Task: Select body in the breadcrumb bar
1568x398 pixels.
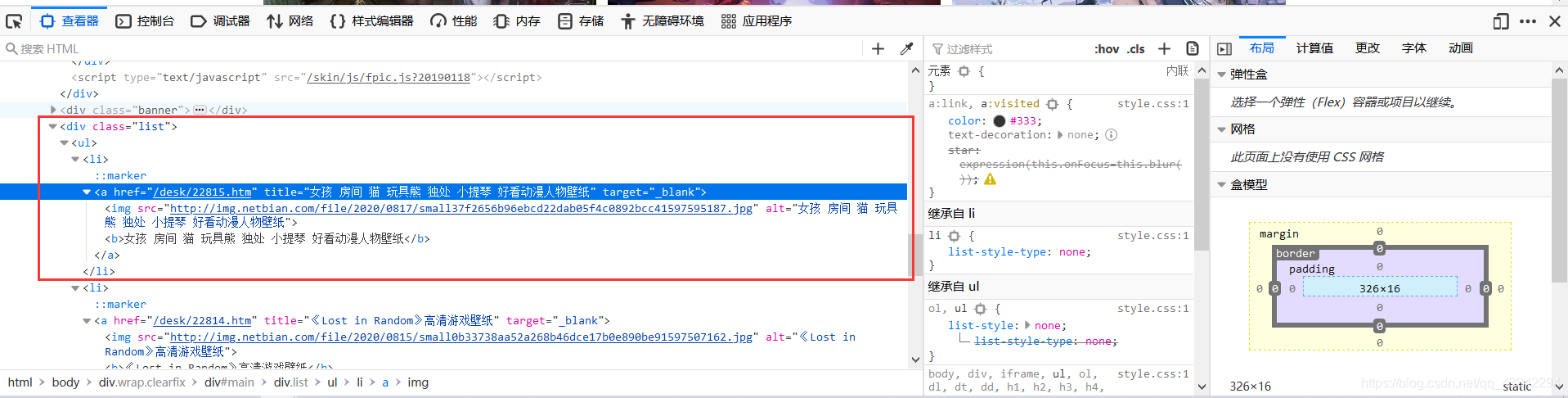Action: pyautogui.click(x=65, y=382)
